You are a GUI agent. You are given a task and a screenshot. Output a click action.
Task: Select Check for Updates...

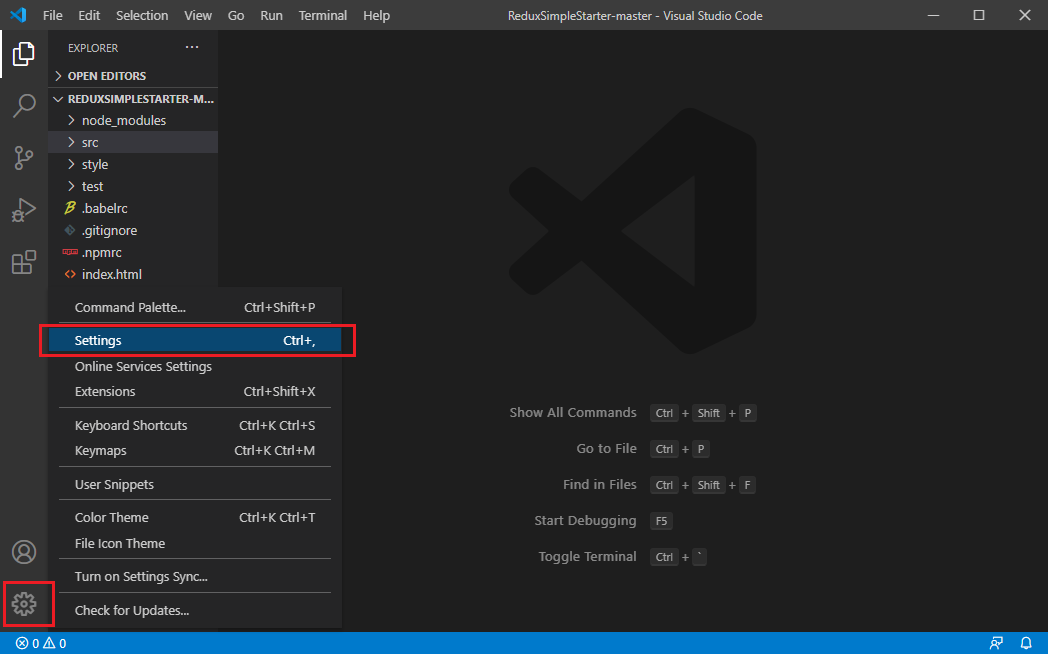195,611
